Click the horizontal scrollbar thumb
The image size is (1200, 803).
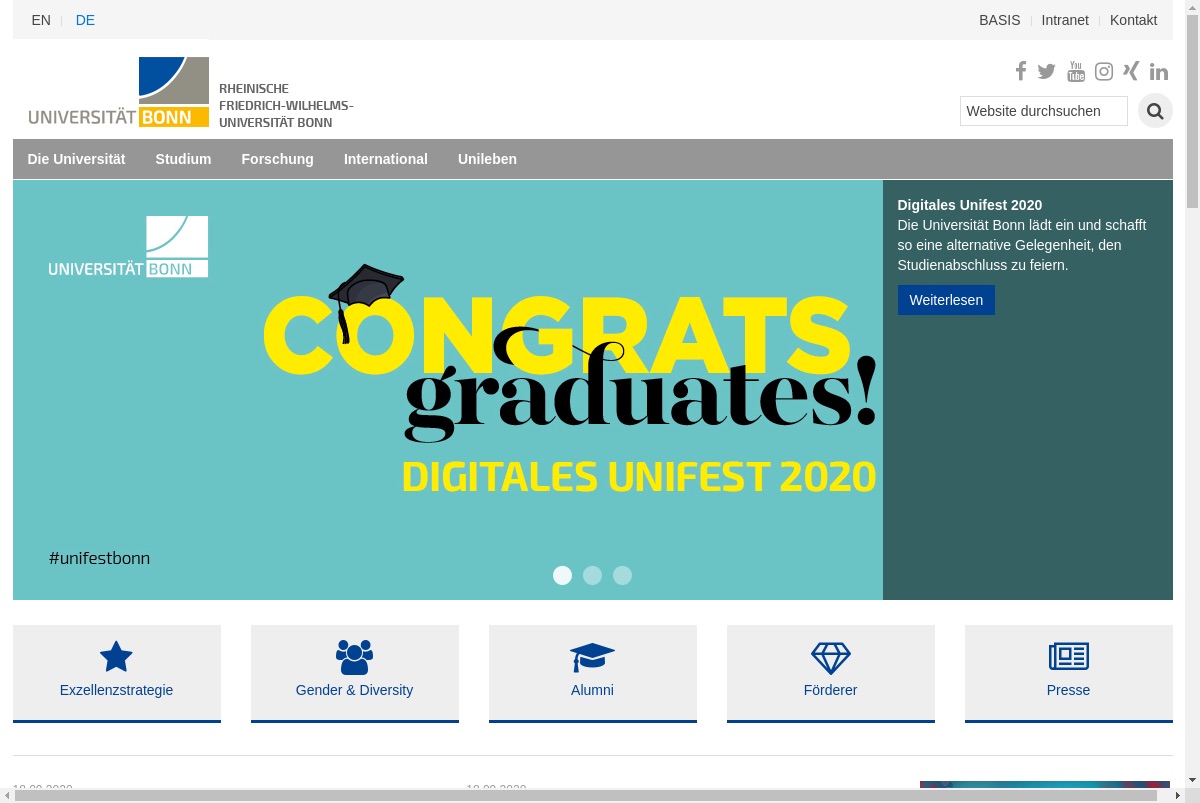(x=587, y=795)
